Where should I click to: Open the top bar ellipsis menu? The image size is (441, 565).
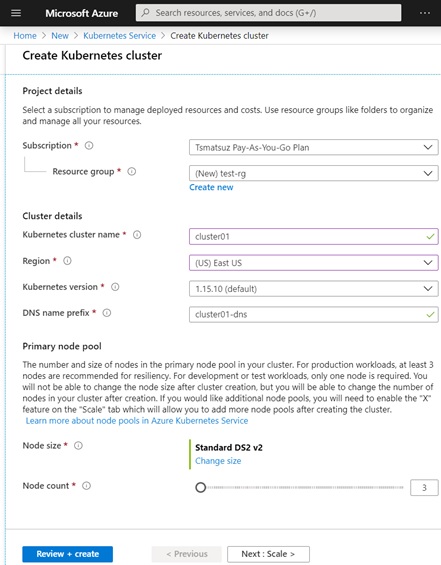click(x=425, y=13)
